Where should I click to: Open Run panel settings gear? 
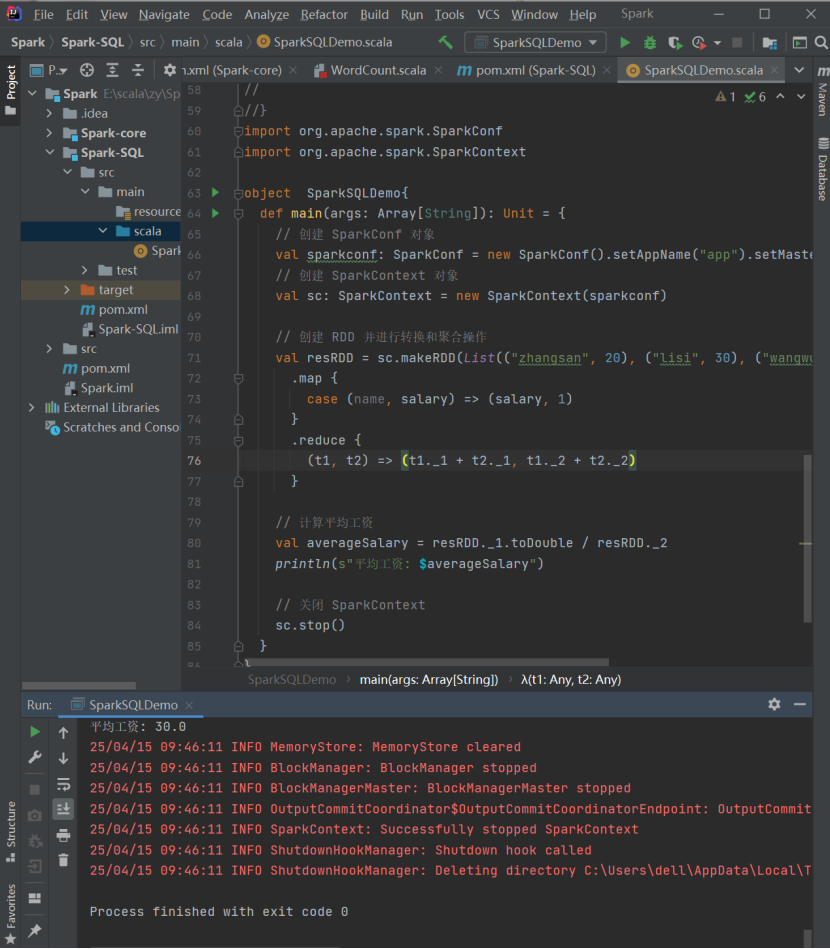(x=774, y=704)
